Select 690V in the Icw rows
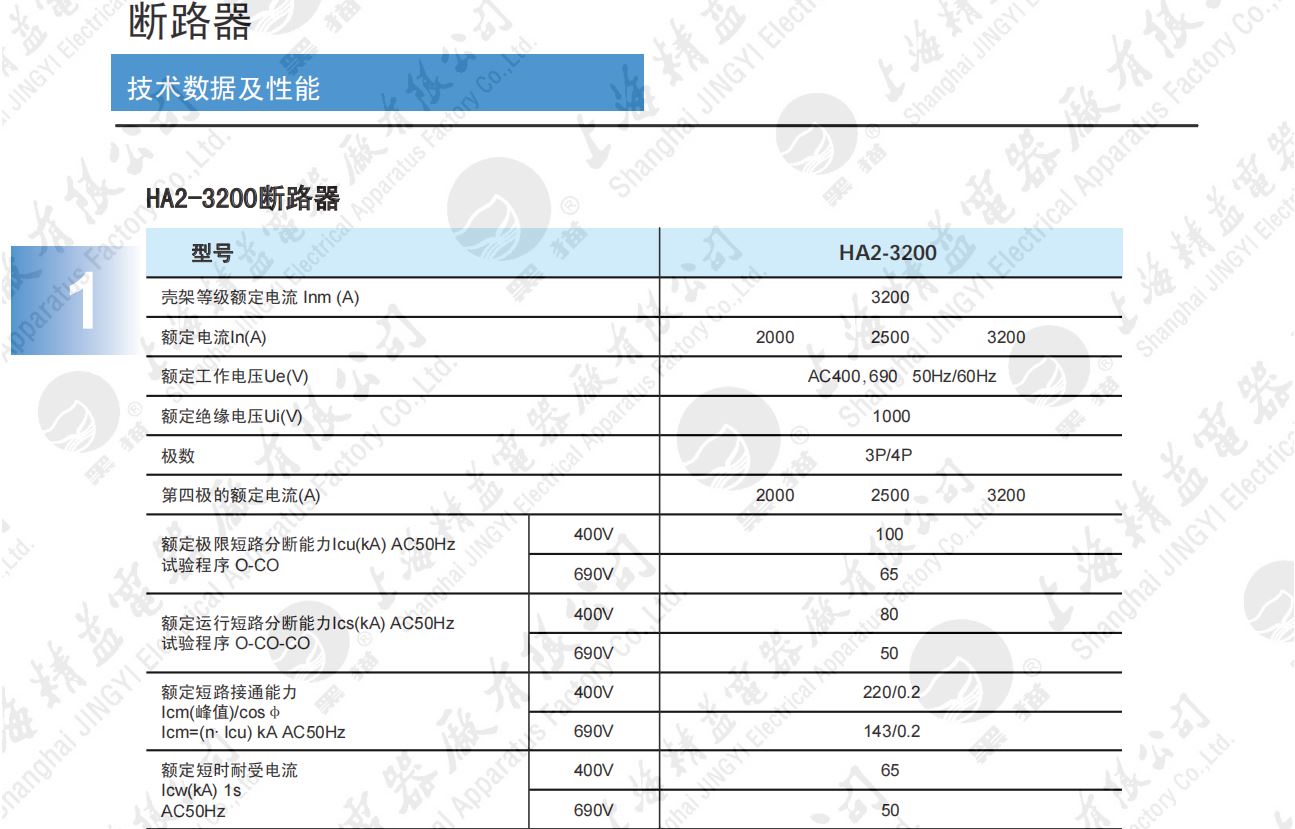Screen dimensions: 1295x829 [x=594, y=810]
